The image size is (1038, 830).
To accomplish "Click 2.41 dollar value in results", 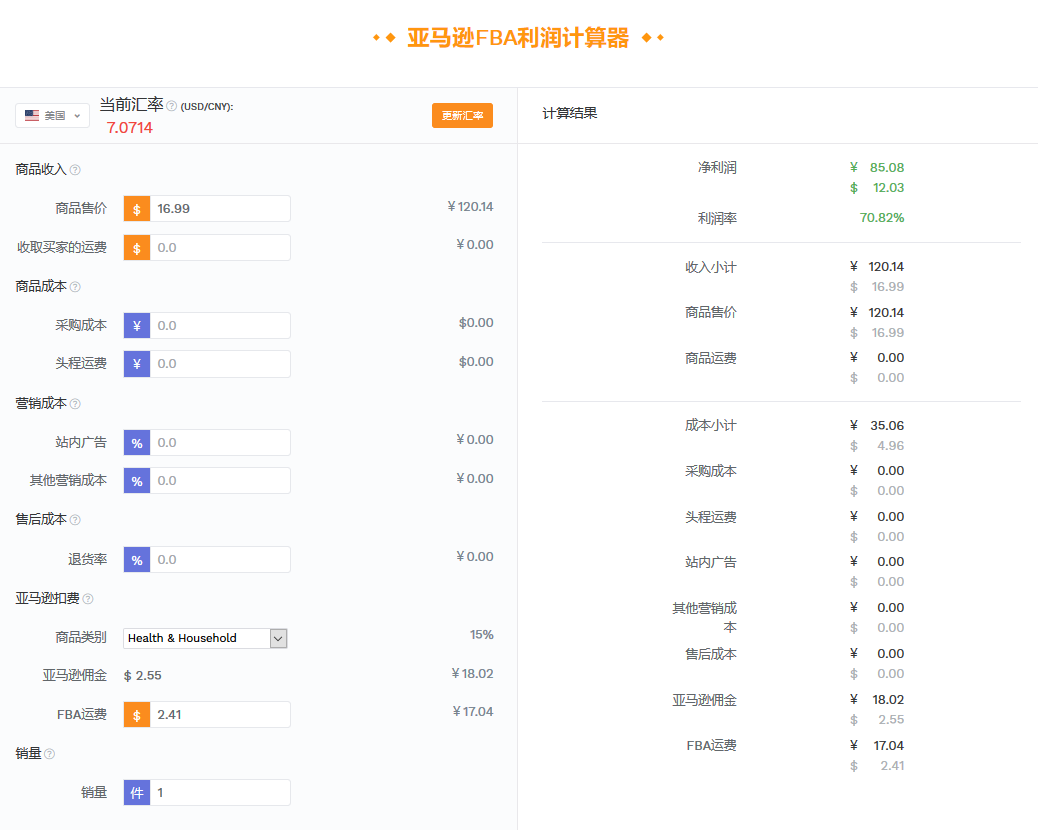I will point(892,766).
